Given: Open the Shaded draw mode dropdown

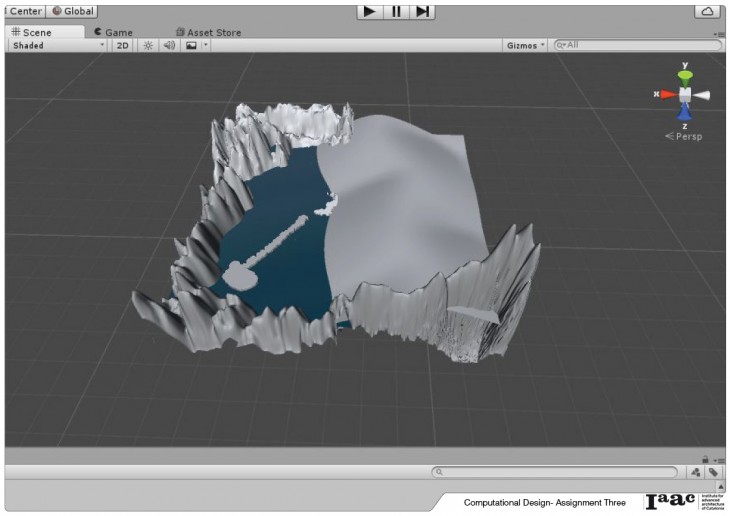Looking at the screenshot, I should pyautogui.click(x=57, y=45).
